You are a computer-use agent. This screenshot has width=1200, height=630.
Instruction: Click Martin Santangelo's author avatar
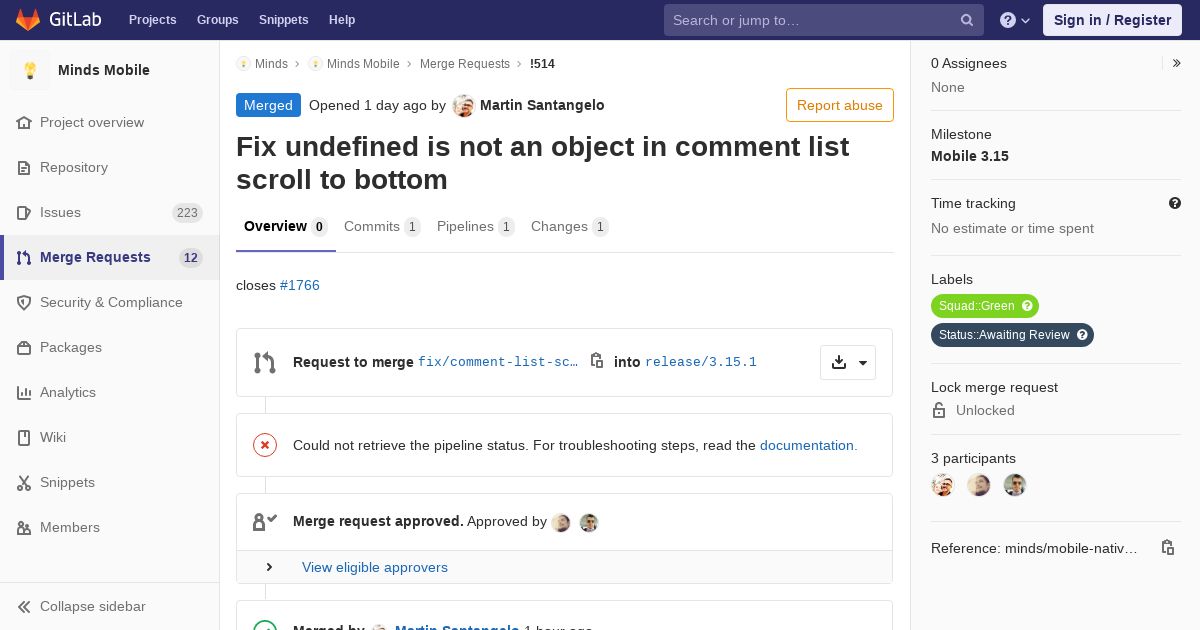(x=463, y=106)
